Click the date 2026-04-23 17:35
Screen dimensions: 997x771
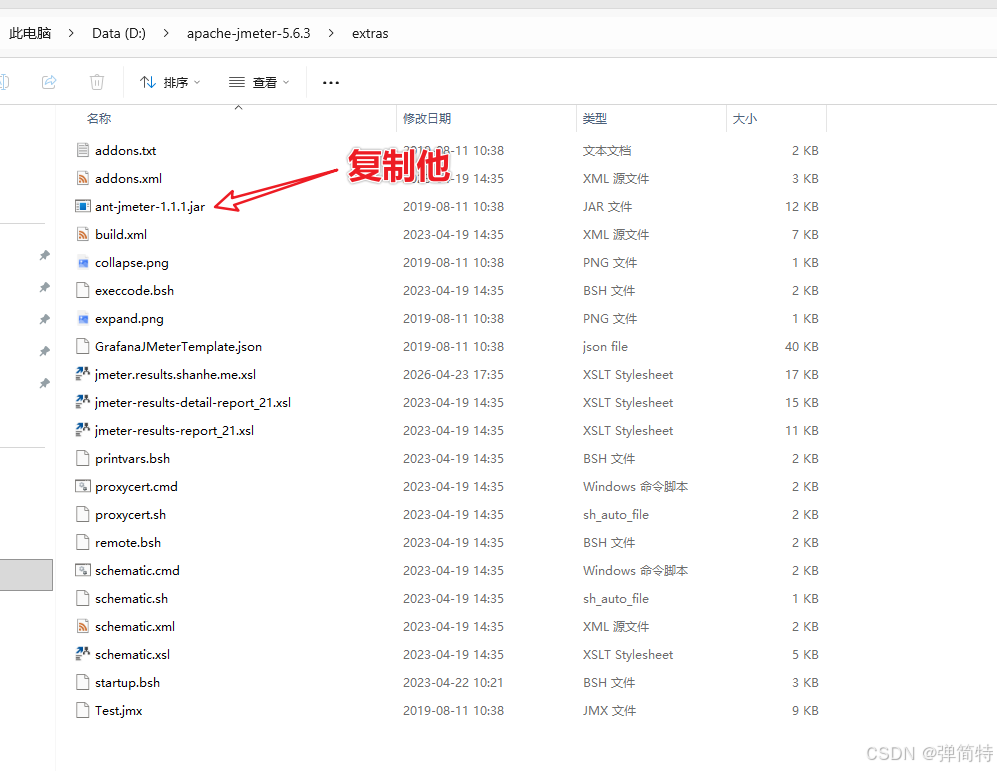coord(453,374)
